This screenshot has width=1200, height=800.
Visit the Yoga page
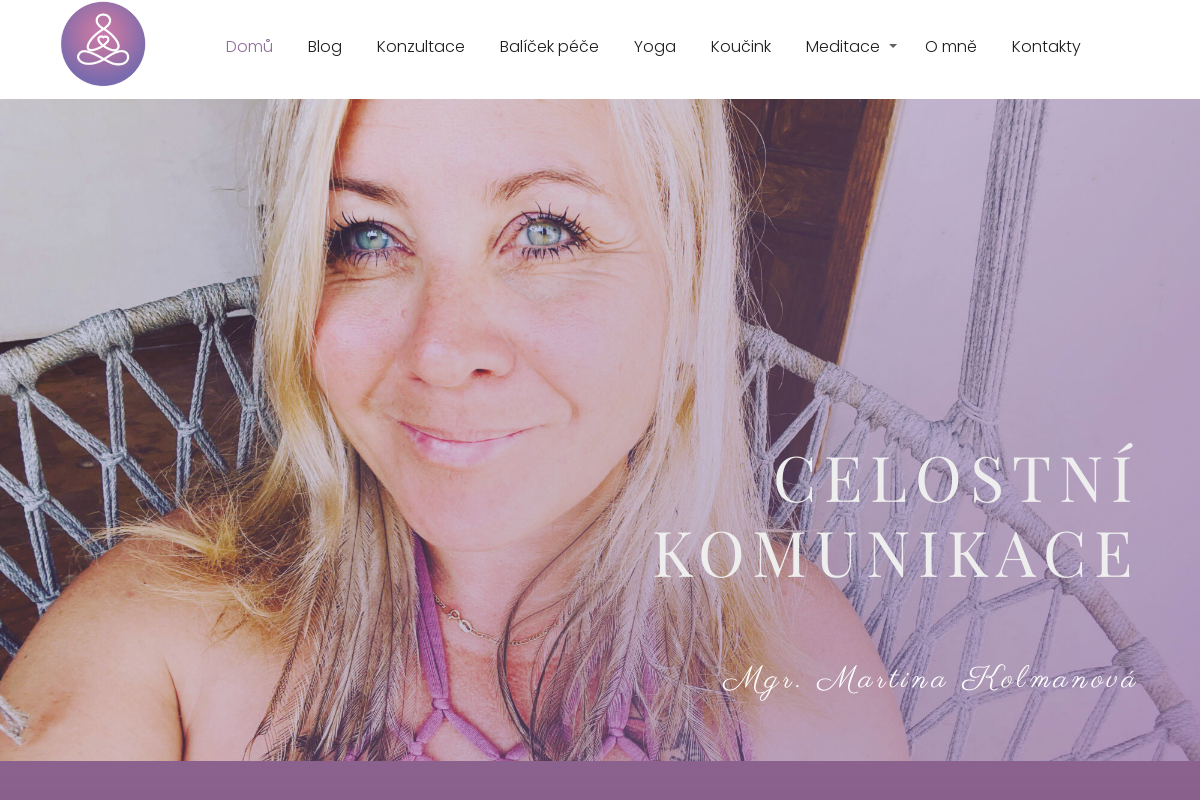[x=655, y=46]
